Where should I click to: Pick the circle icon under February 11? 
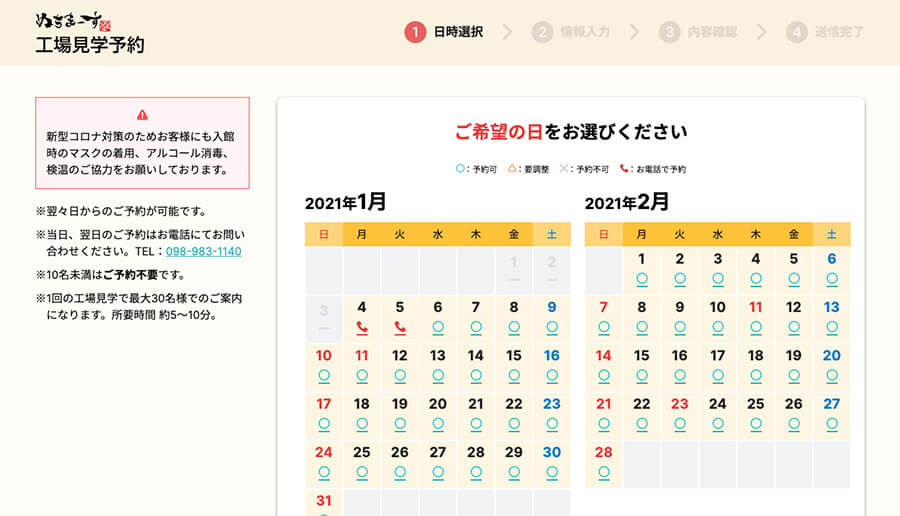pos(756,327)
